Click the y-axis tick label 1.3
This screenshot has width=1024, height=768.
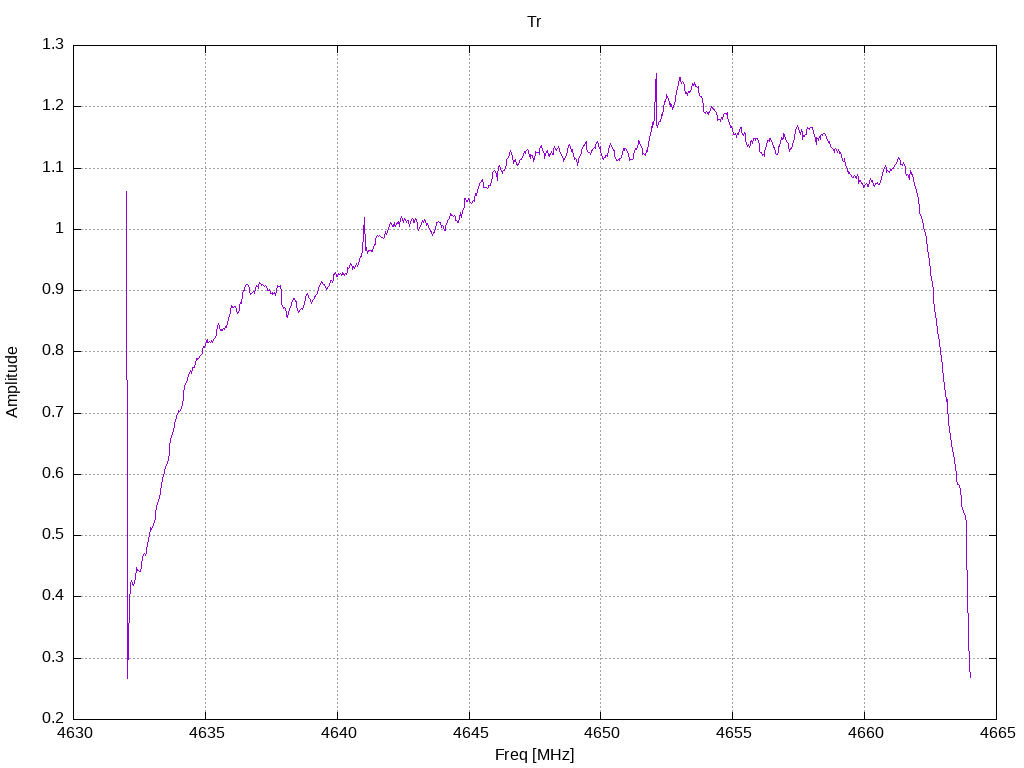53,44
